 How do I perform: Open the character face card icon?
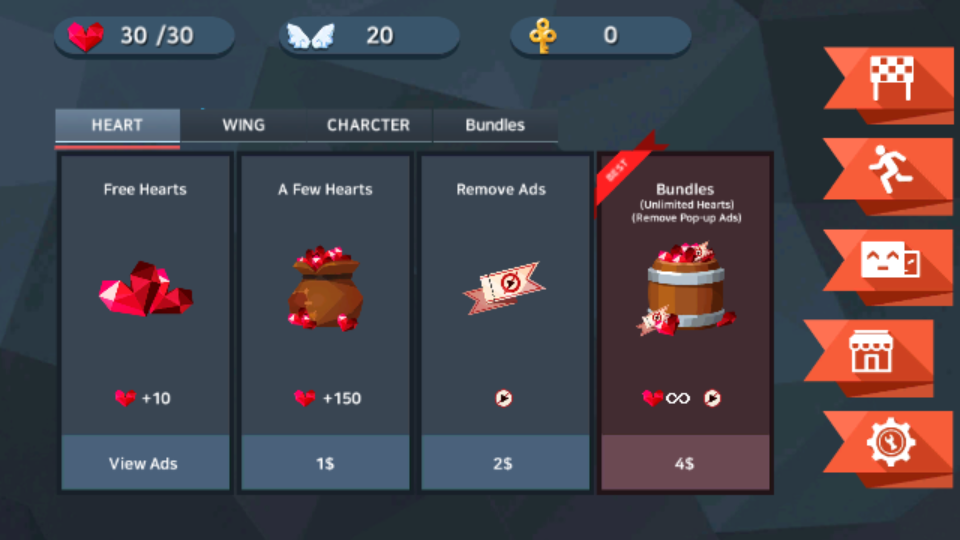(890, 260)
